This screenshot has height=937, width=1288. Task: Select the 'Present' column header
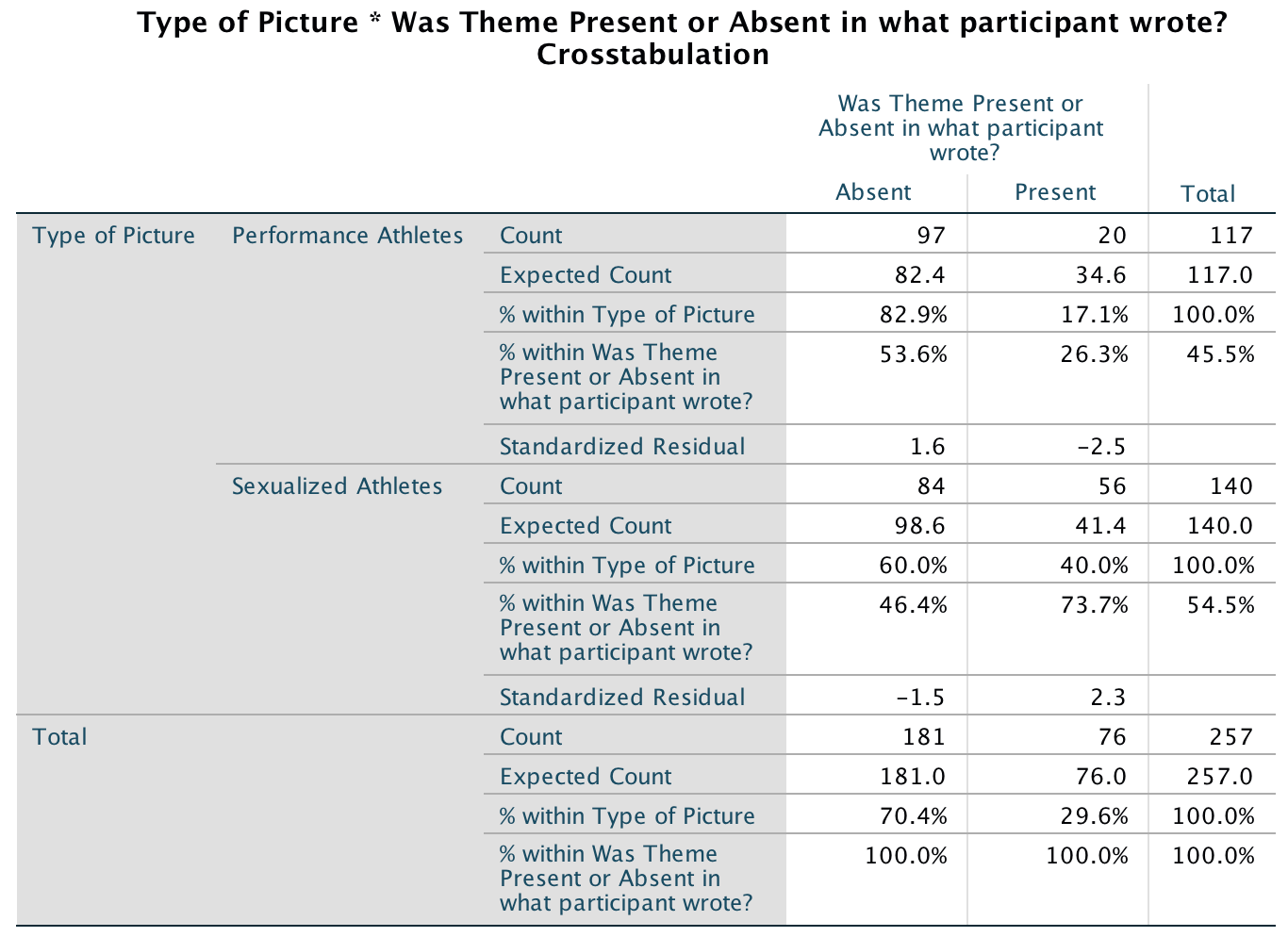coord(1055,192)
